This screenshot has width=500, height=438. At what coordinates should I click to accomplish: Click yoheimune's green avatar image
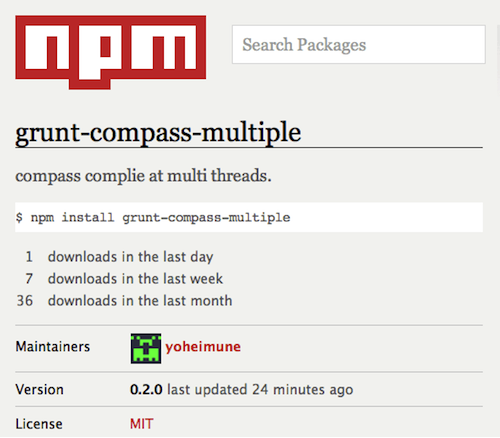(146, 348)
